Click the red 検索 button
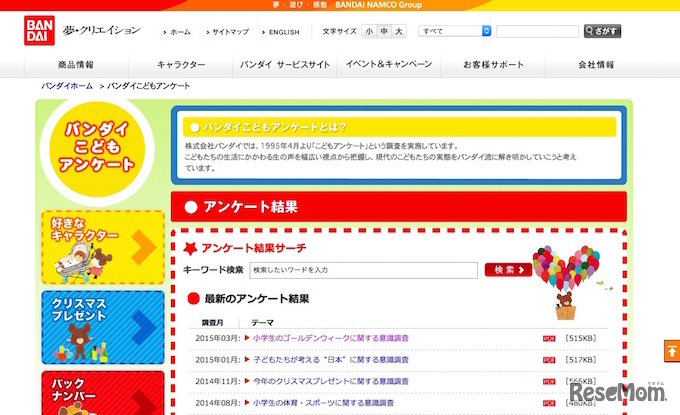Screen dimensions: 680x415 pos(508,270)
